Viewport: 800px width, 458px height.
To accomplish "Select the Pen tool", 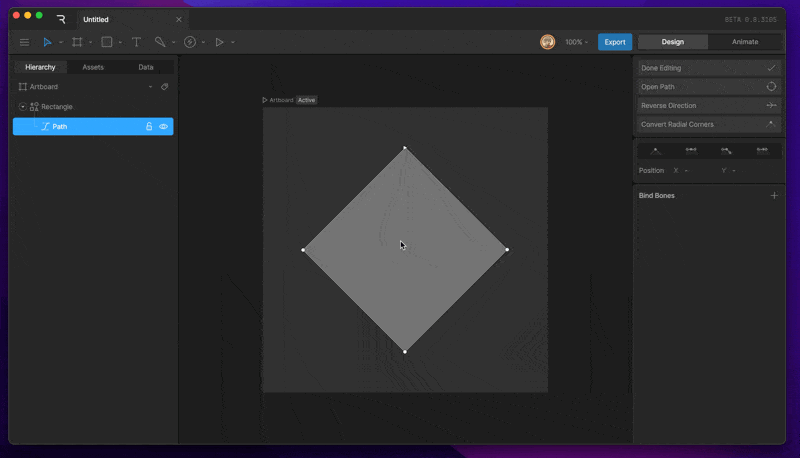I will click(160, 42).
